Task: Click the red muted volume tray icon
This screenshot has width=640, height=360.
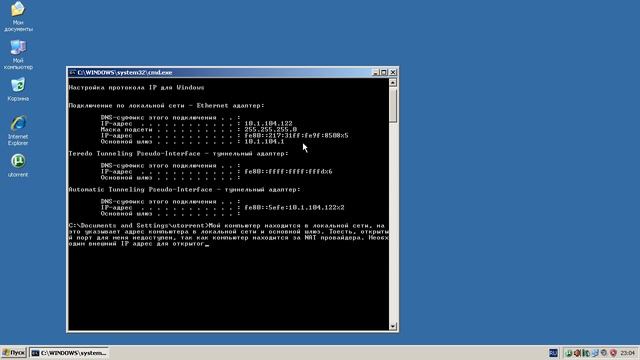Action: [577, 353]
